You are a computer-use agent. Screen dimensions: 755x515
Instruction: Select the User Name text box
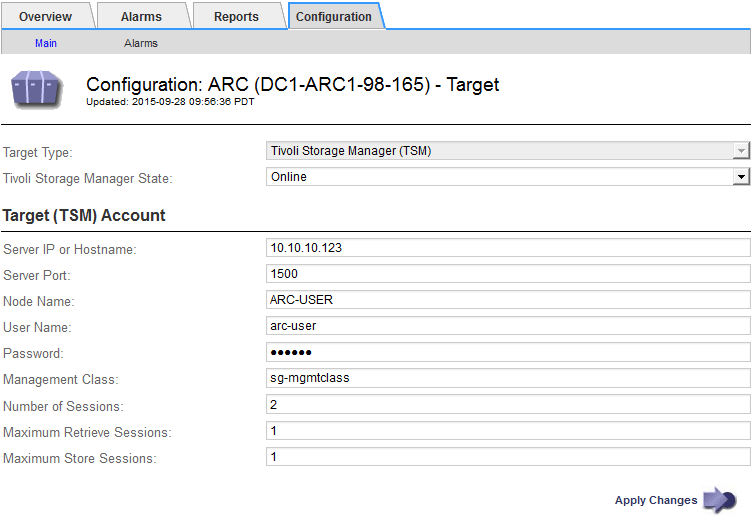coord(508,326)
